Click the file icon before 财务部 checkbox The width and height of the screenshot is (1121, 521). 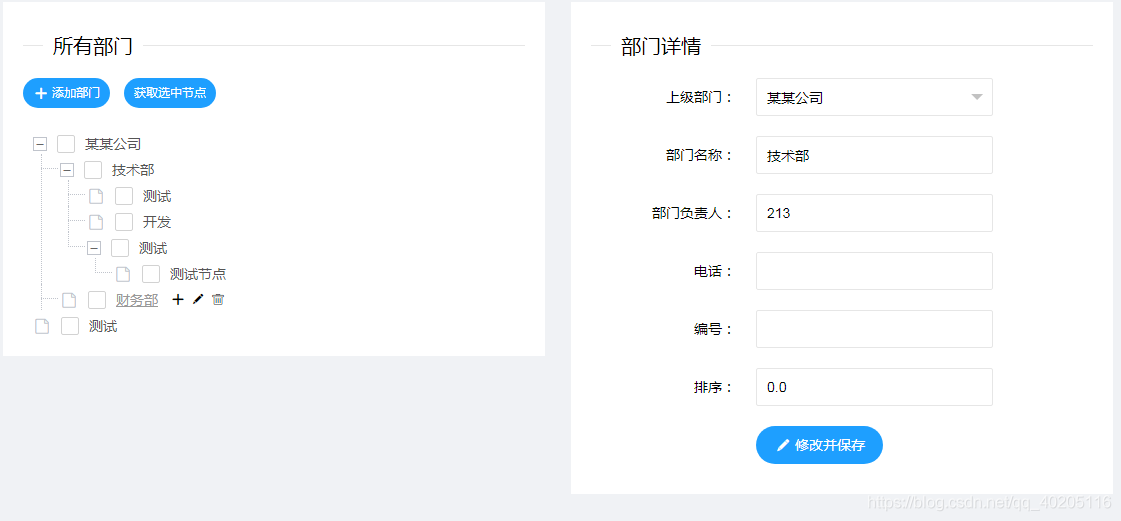[69, 300]
